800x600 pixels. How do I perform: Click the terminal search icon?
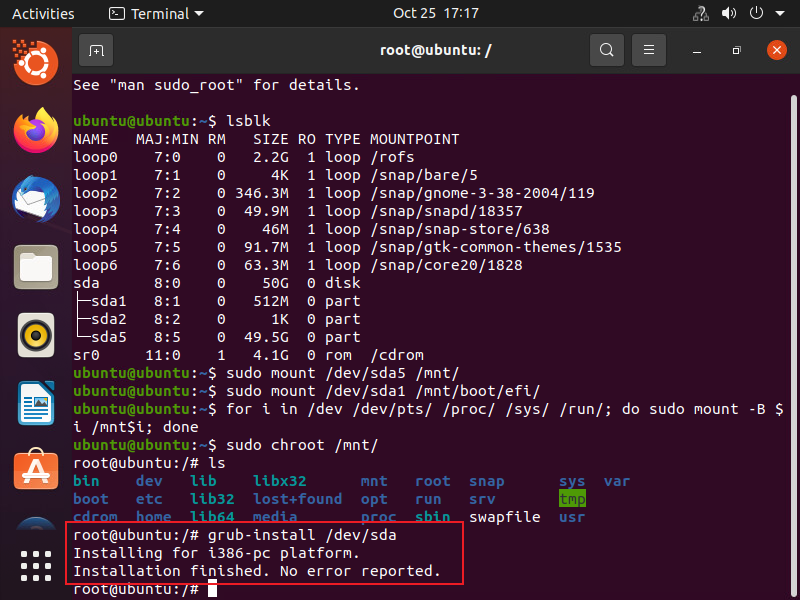(606, 50)
